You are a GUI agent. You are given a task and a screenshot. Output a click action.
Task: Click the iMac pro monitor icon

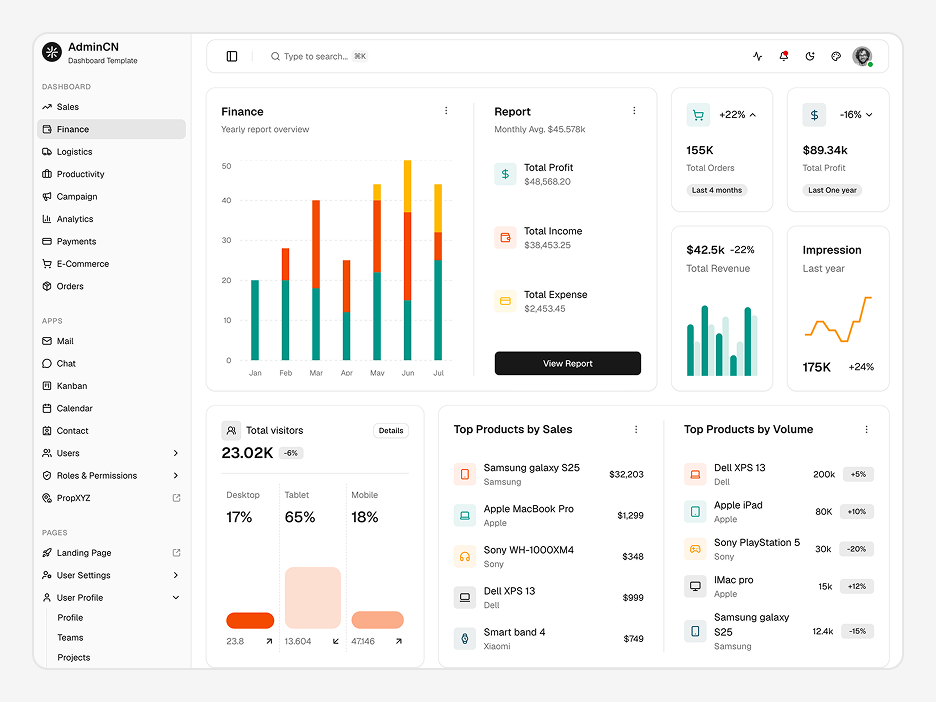coord(695,586)
